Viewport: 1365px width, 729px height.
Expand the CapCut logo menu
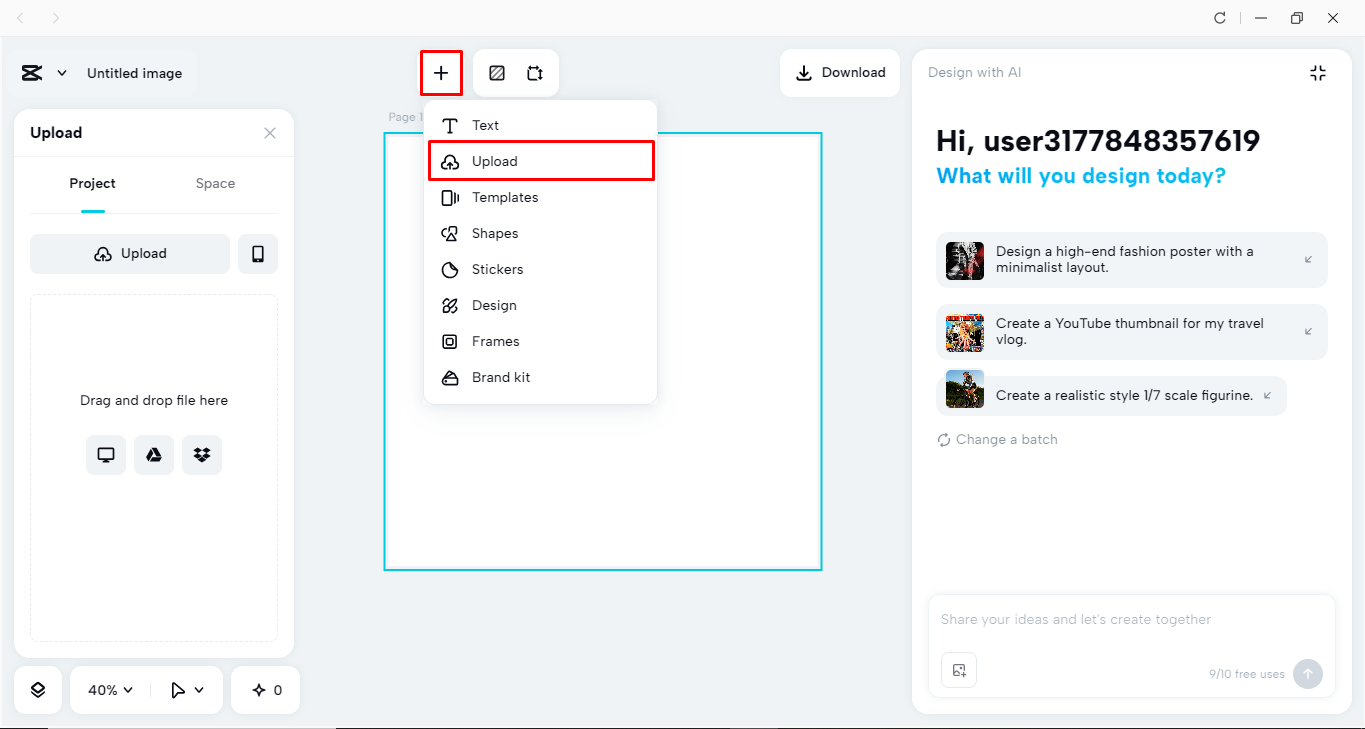click(x=43, y=73)
